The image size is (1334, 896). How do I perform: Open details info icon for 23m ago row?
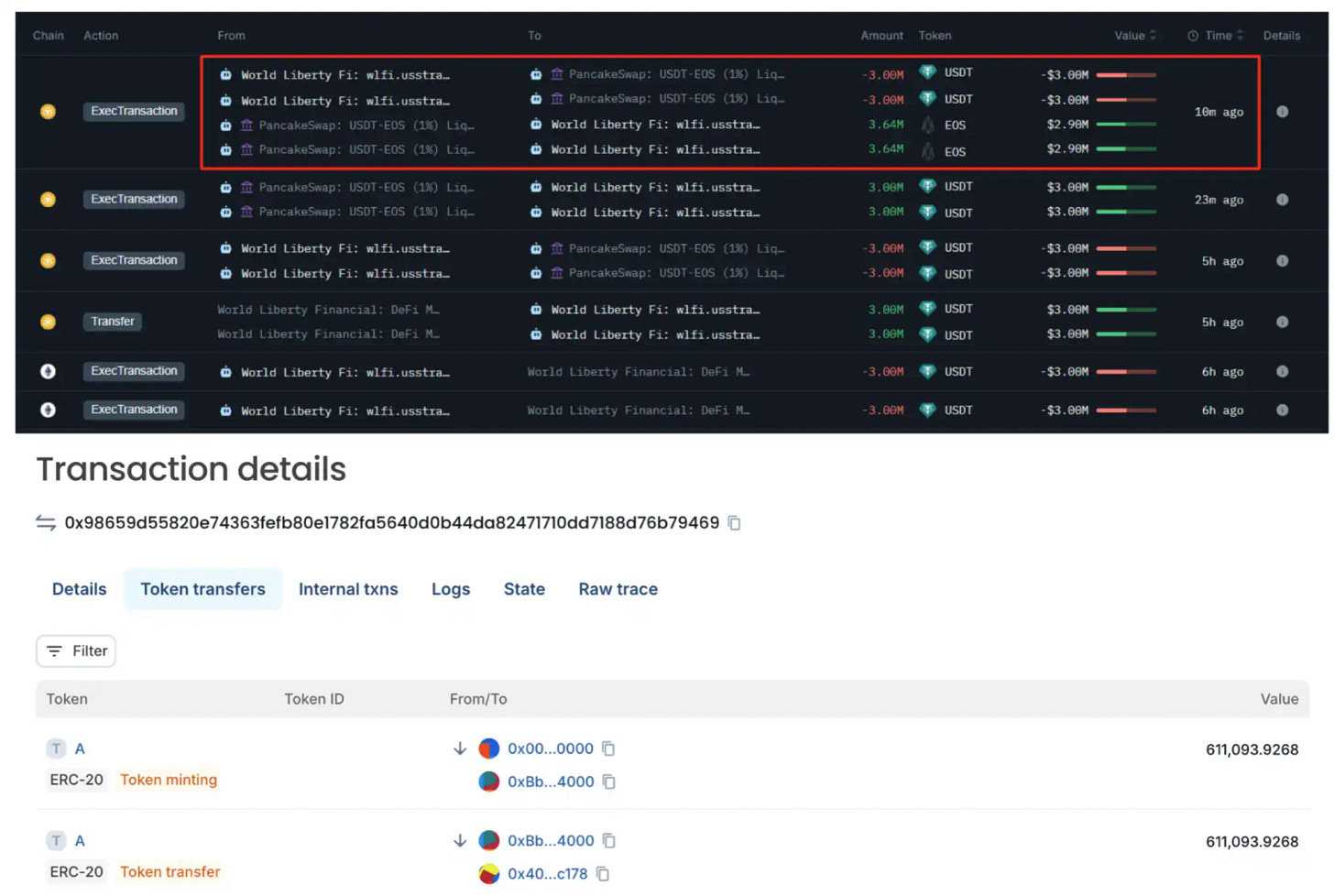point(1283,200)
